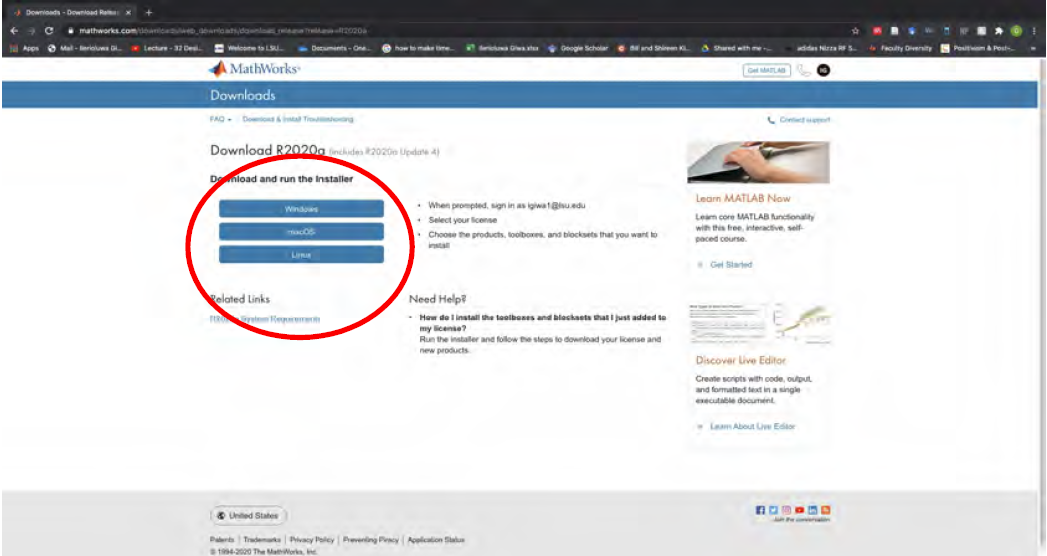Bookmark this page with the star icon
The height and width of the screenshot is (556, 1047).
coord(854,31)
